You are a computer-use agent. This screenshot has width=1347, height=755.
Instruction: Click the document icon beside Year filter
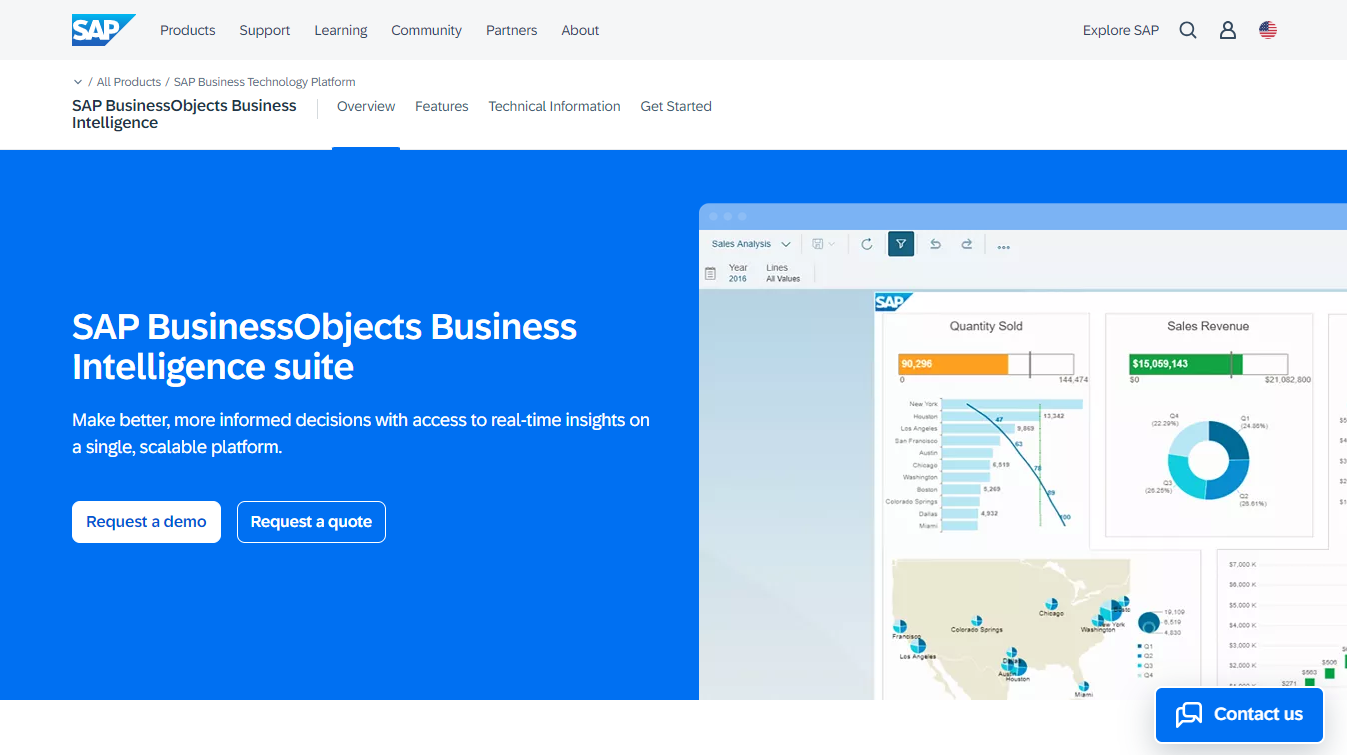point(710,273)
